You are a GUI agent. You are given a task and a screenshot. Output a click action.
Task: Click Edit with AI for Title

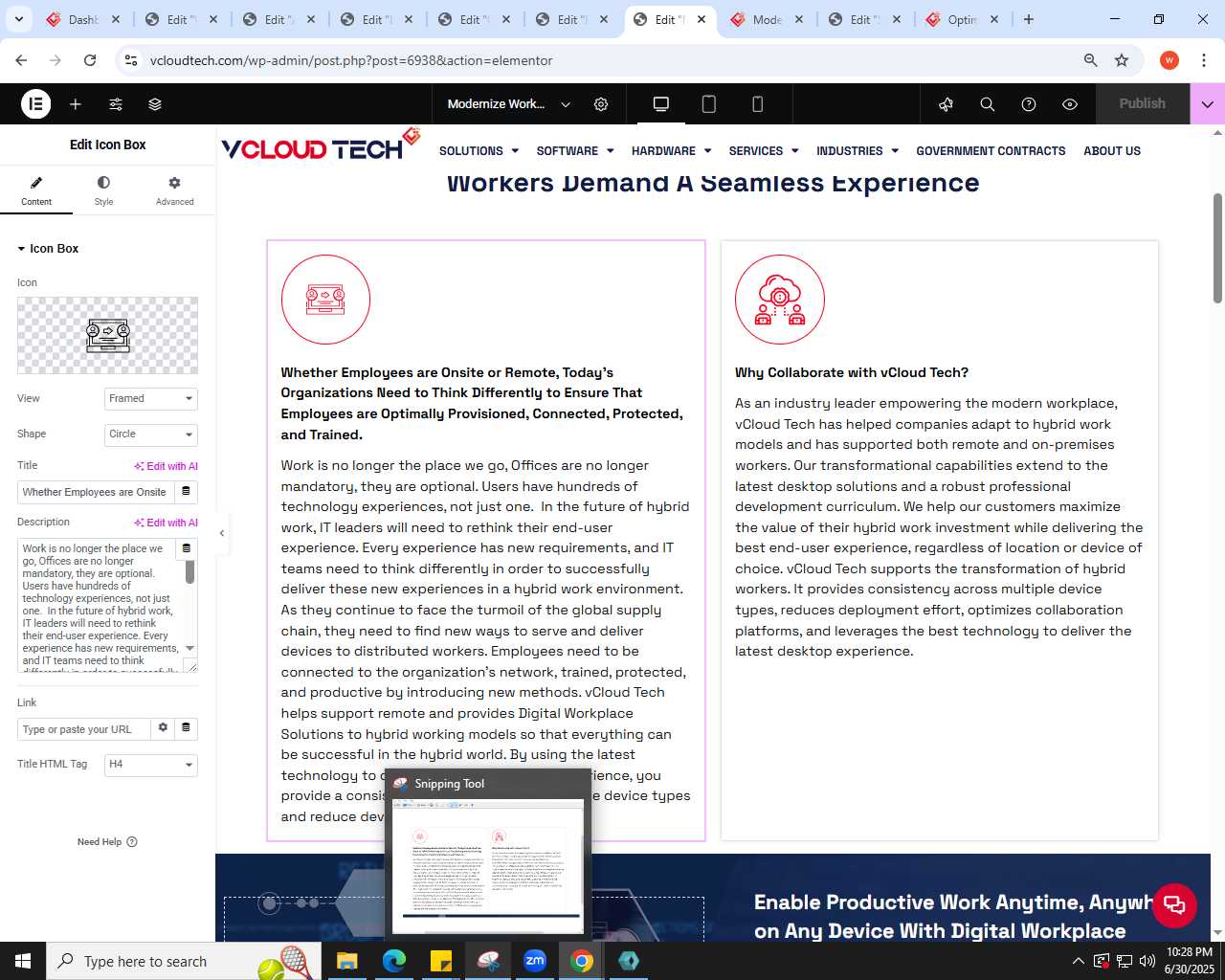(x=166, y=466)
